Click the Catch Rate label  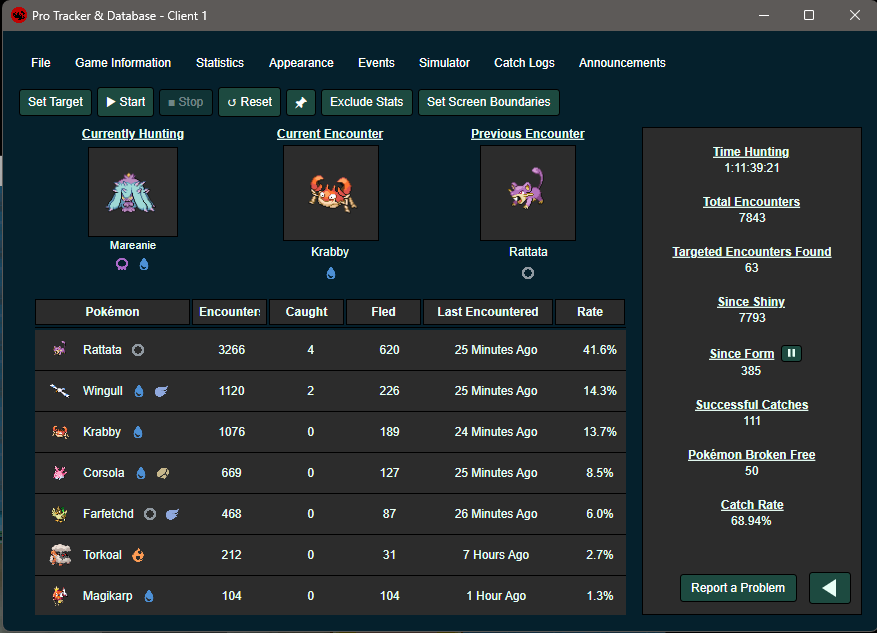pyautogui.click(x=752, y=505)
